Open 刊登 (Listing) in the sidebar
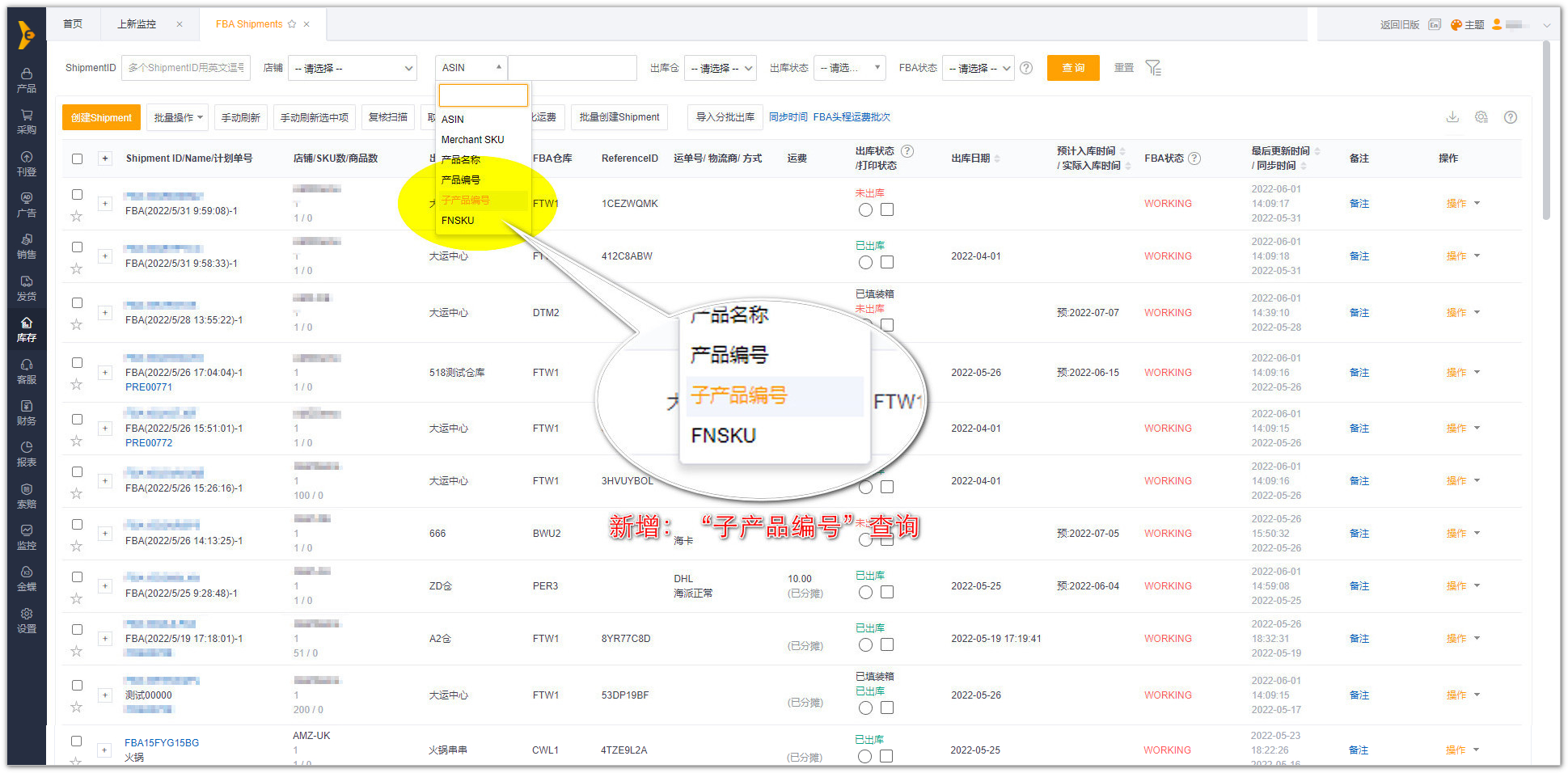Screen dimensions: 1568x773 pyautogui.click(x=27, y=163)
